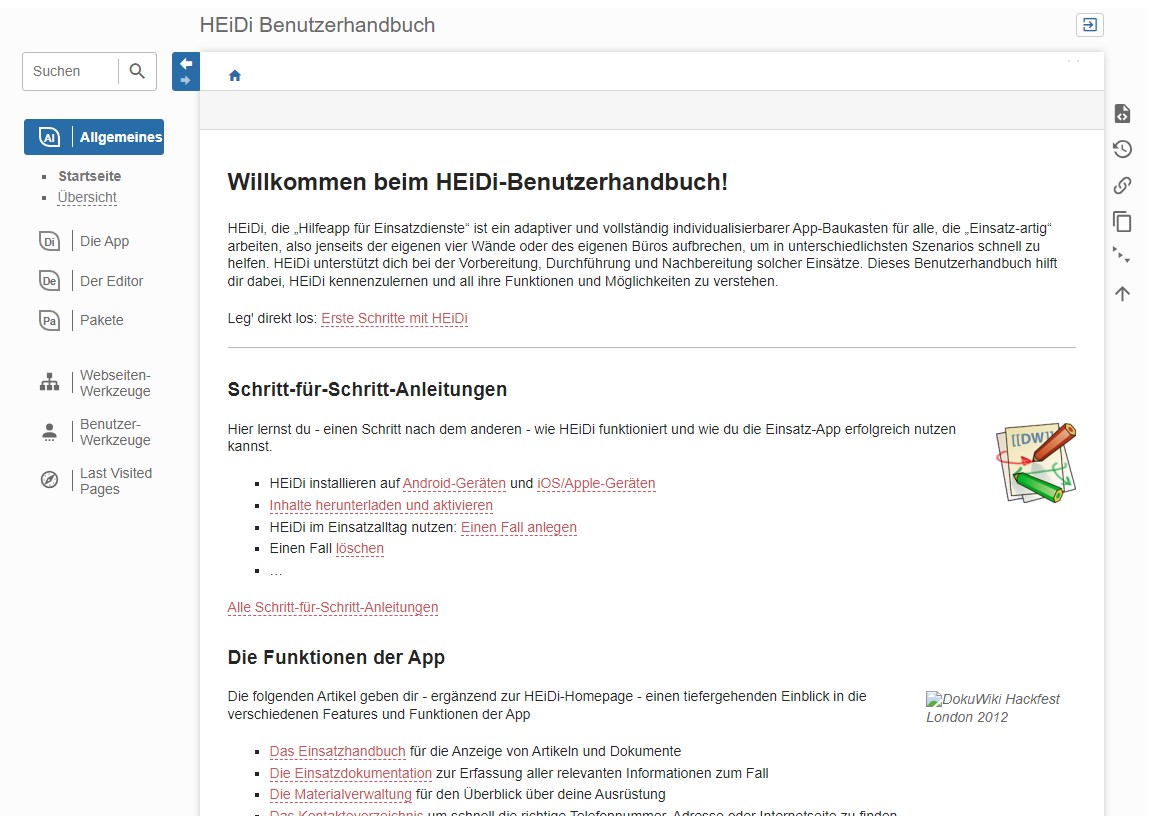
Task: Focus the Suchen search field
Action: pyautogui.click(x=70, y=71)
